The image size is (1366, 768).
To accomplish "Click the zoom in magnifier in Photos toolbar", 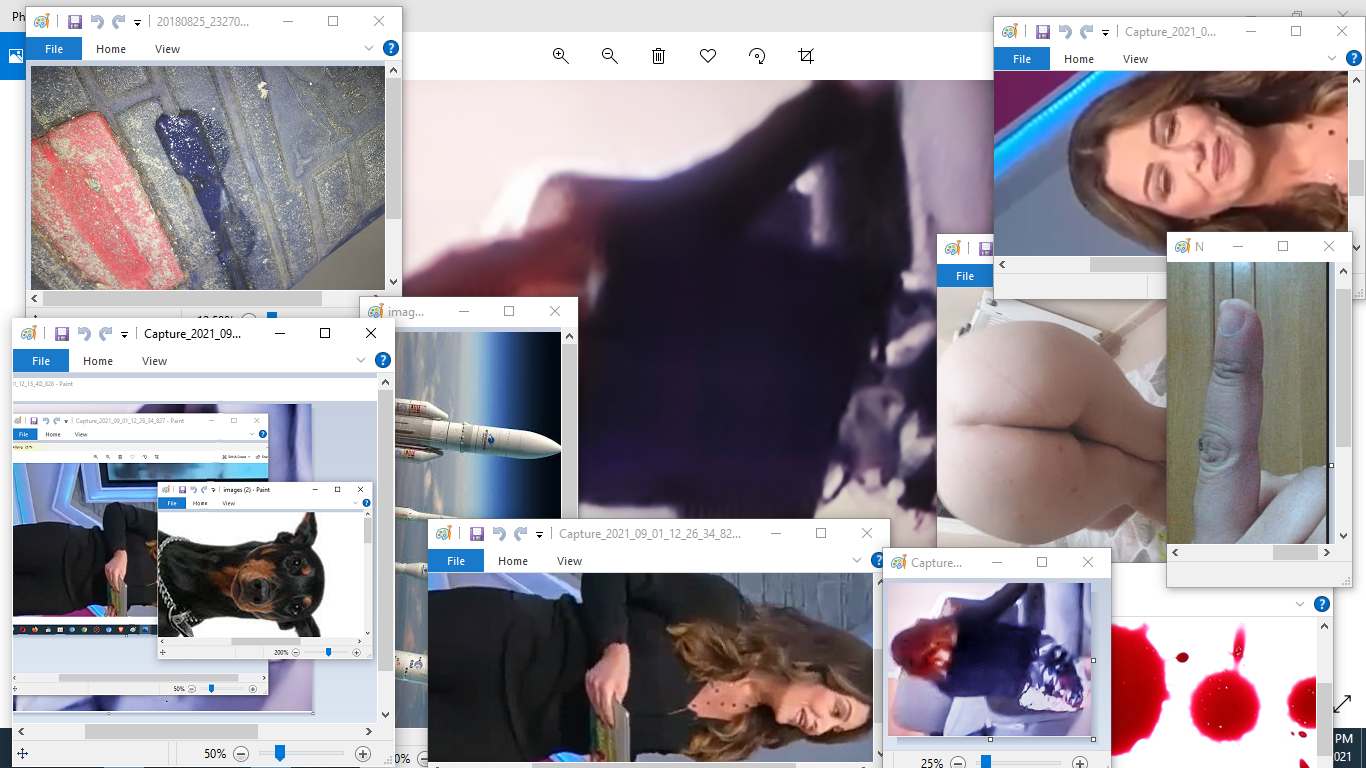I will point(561,56).
